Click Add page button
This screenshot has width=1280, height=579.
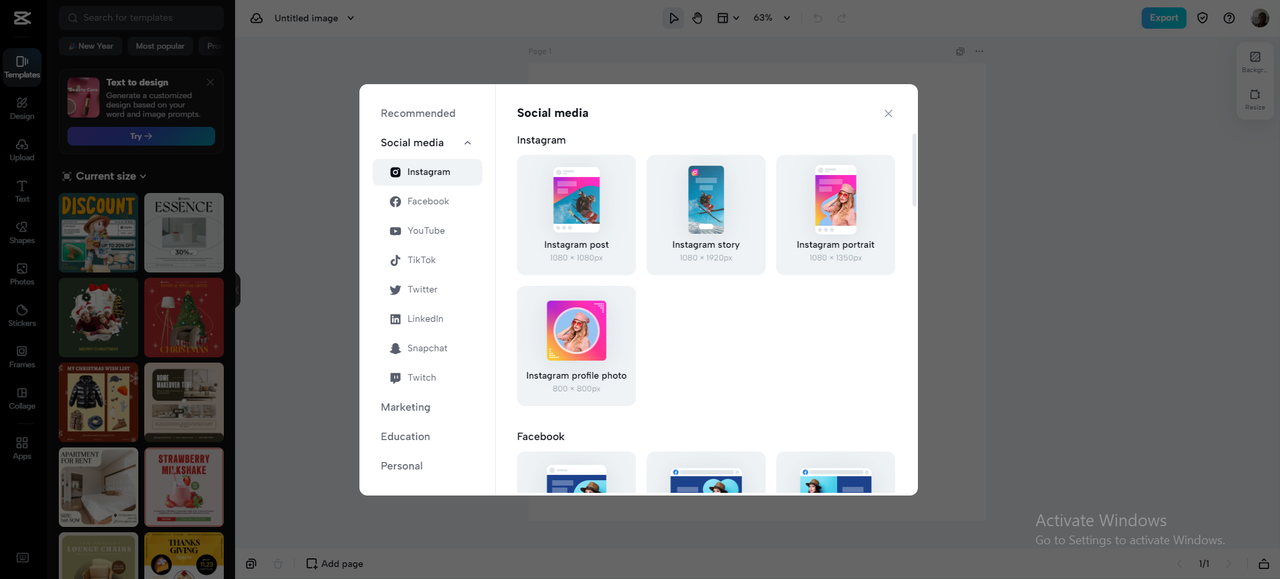click(335, 564)
